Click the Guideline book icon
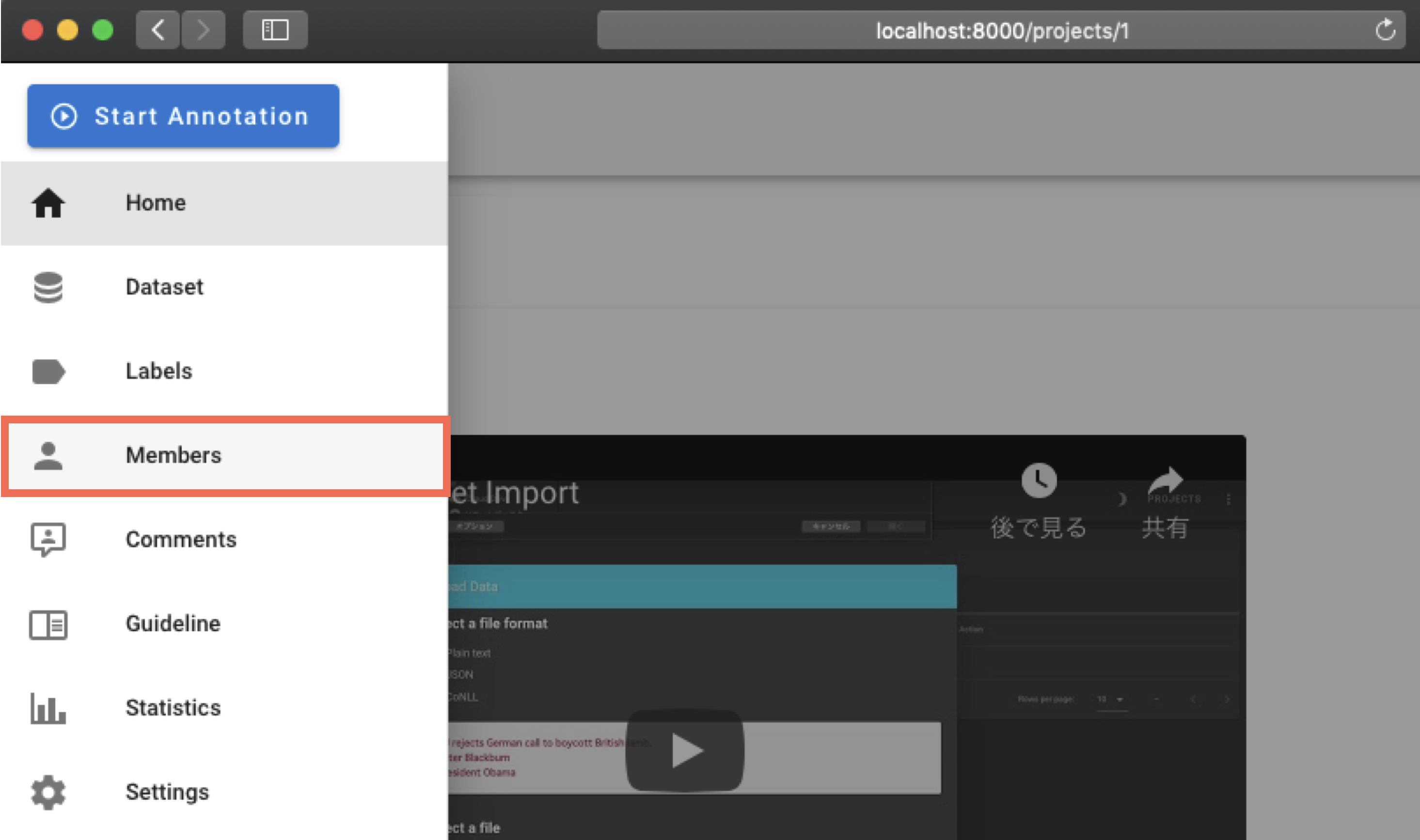This screenshot has height=840, width=1420. coord(48,624)
